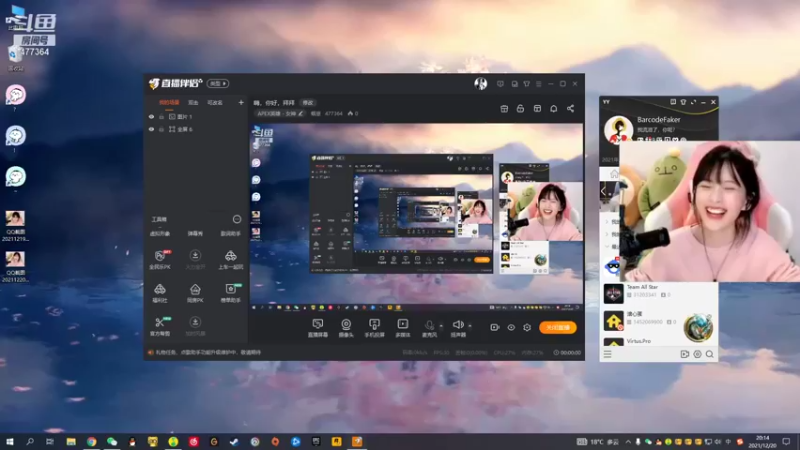Open notifications with the bell icon
This screenshot has width=800, height=450.
click(x=554, y=109)
